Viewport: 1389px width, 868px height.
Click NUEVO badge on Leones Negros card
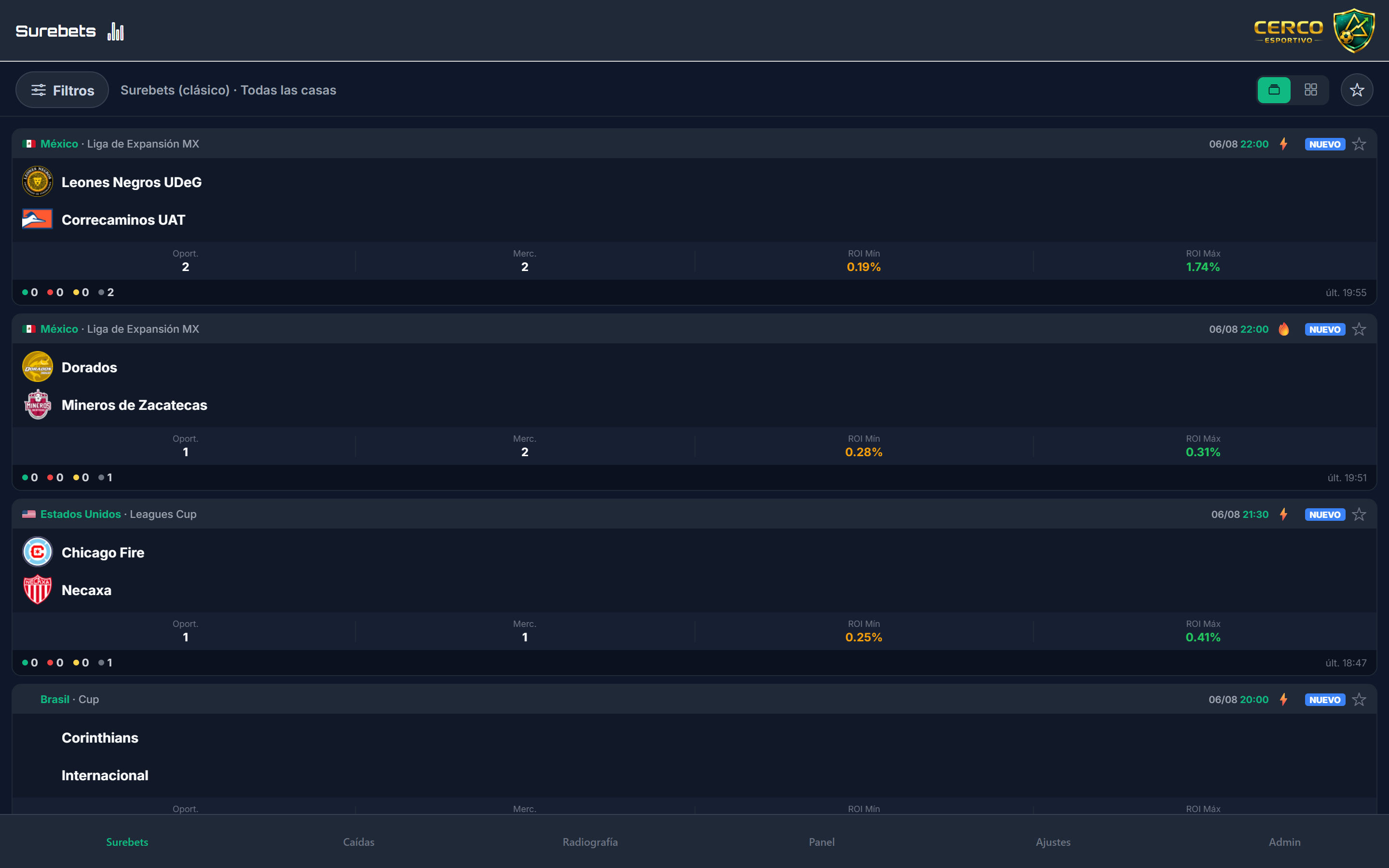(1325, 144)
